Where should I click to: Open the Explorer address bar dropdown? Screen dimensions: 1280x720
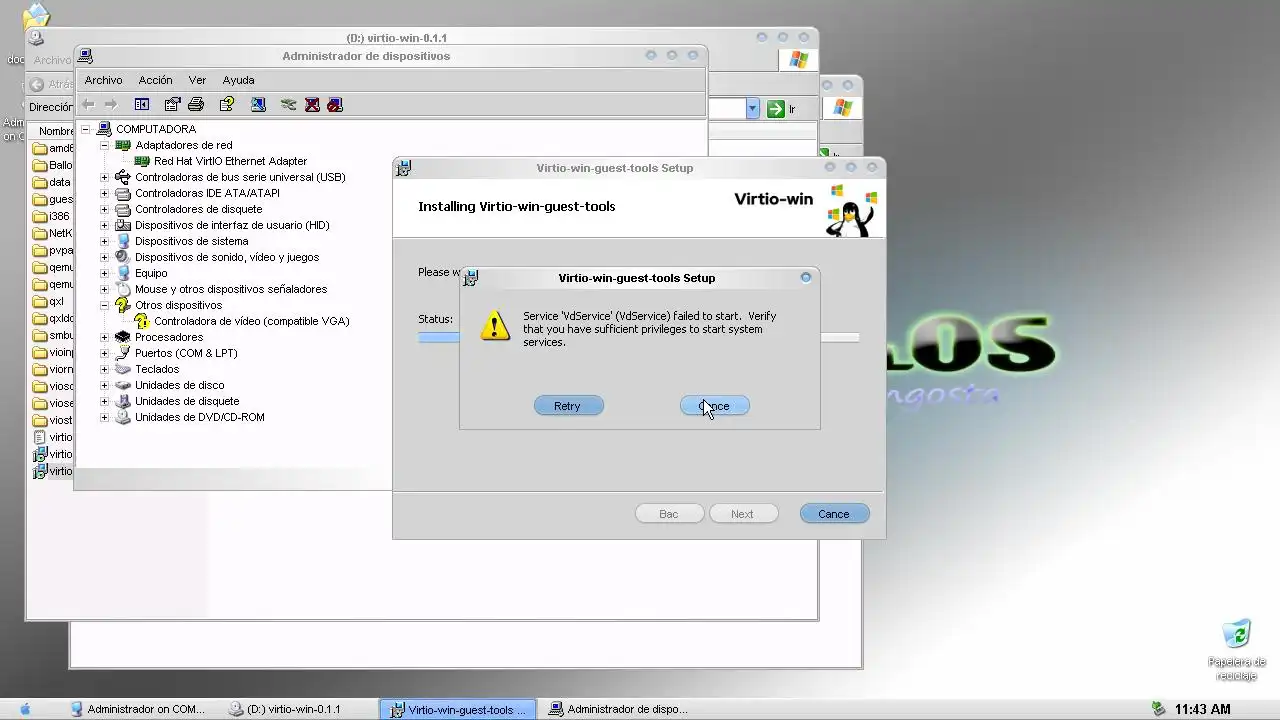coord(753,109)
